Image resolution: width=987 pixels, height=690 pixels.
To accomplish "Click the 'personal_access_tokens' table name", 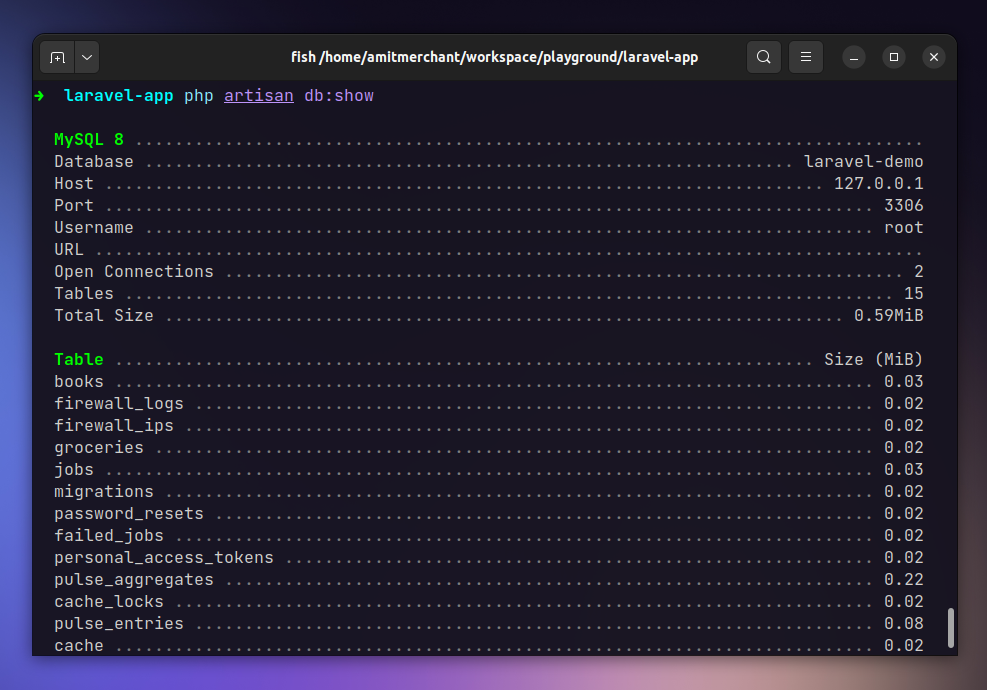I will tap(164, 558).
